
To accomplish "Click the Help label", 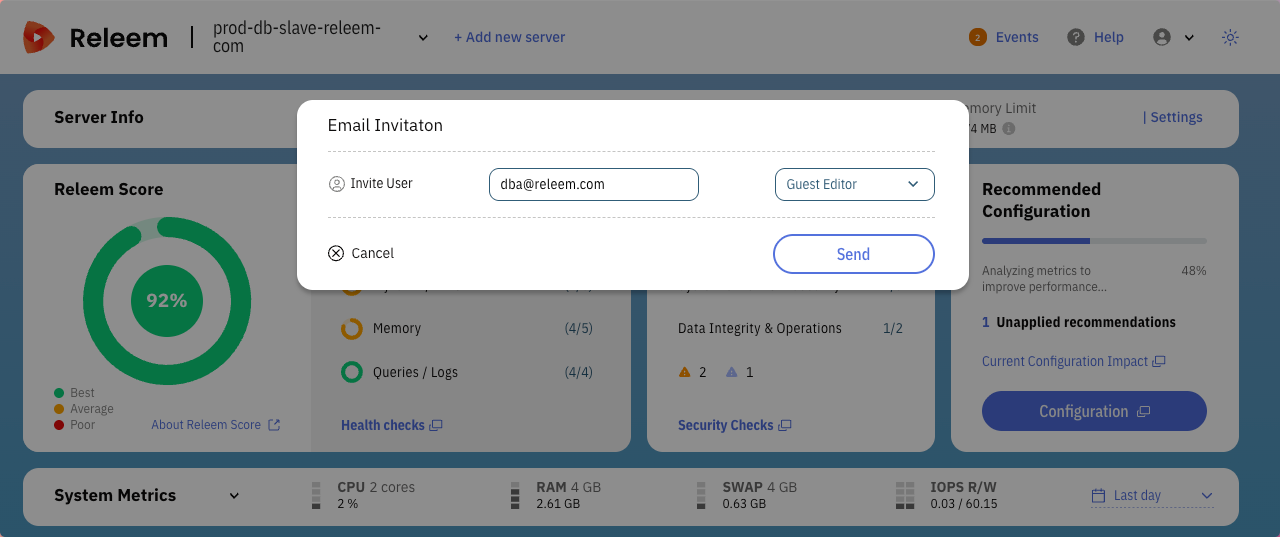I will tap(1109, 37).
